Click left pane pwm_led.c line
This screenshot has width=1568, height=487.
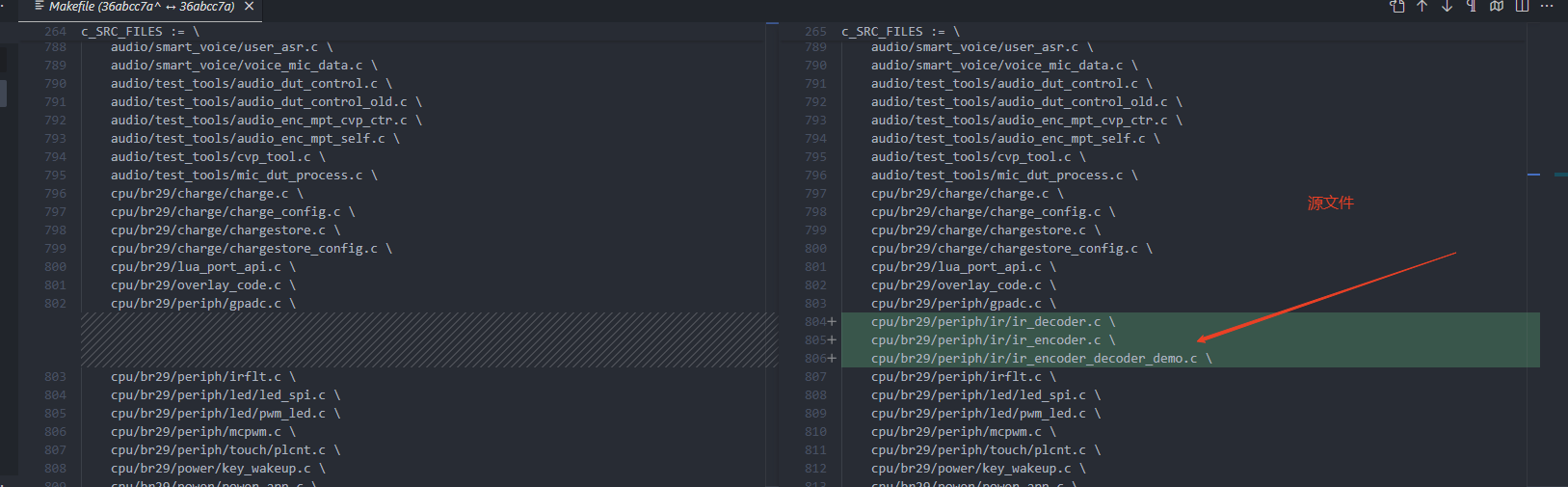pos(226,414)
